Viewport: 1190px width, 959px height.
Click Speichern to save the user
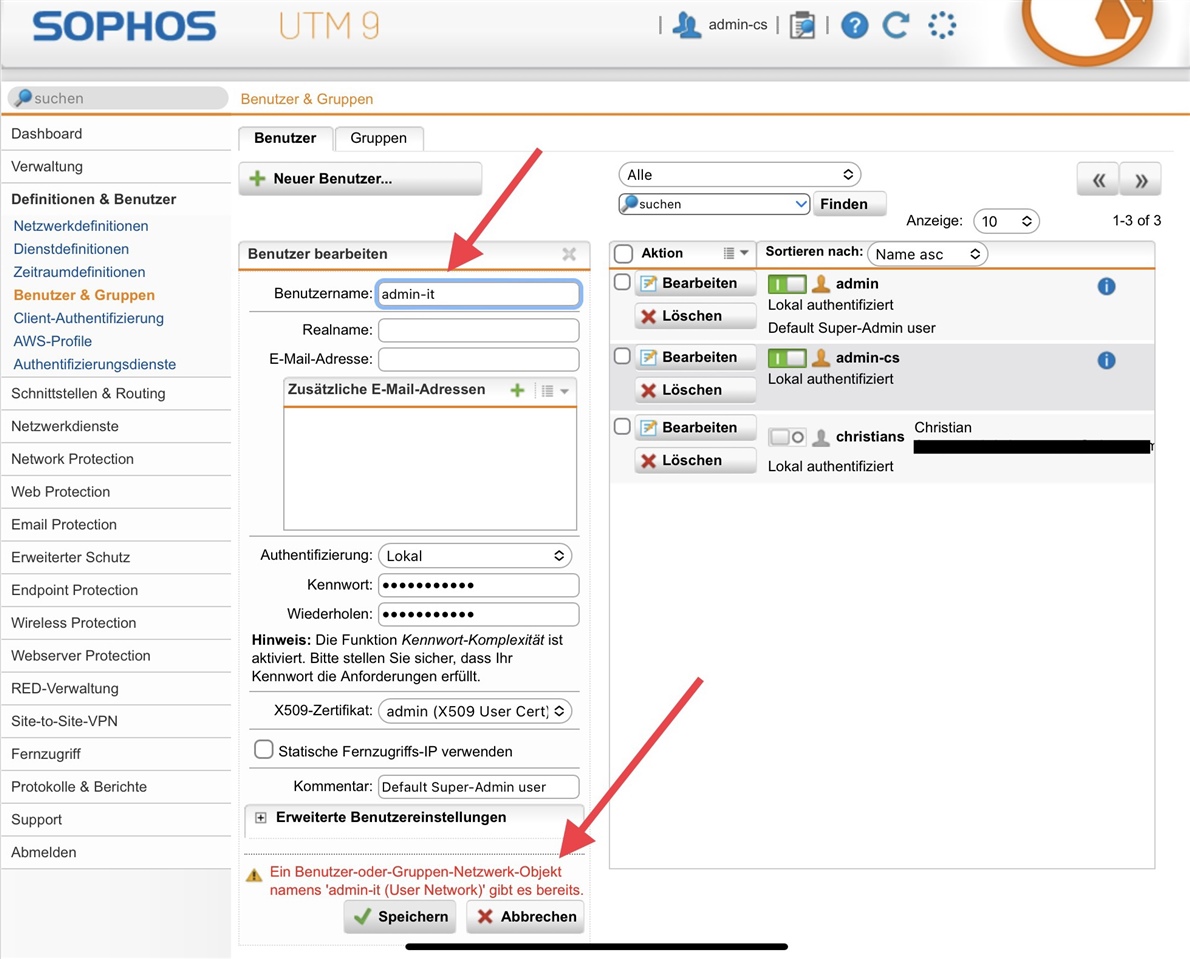(400, 917)
